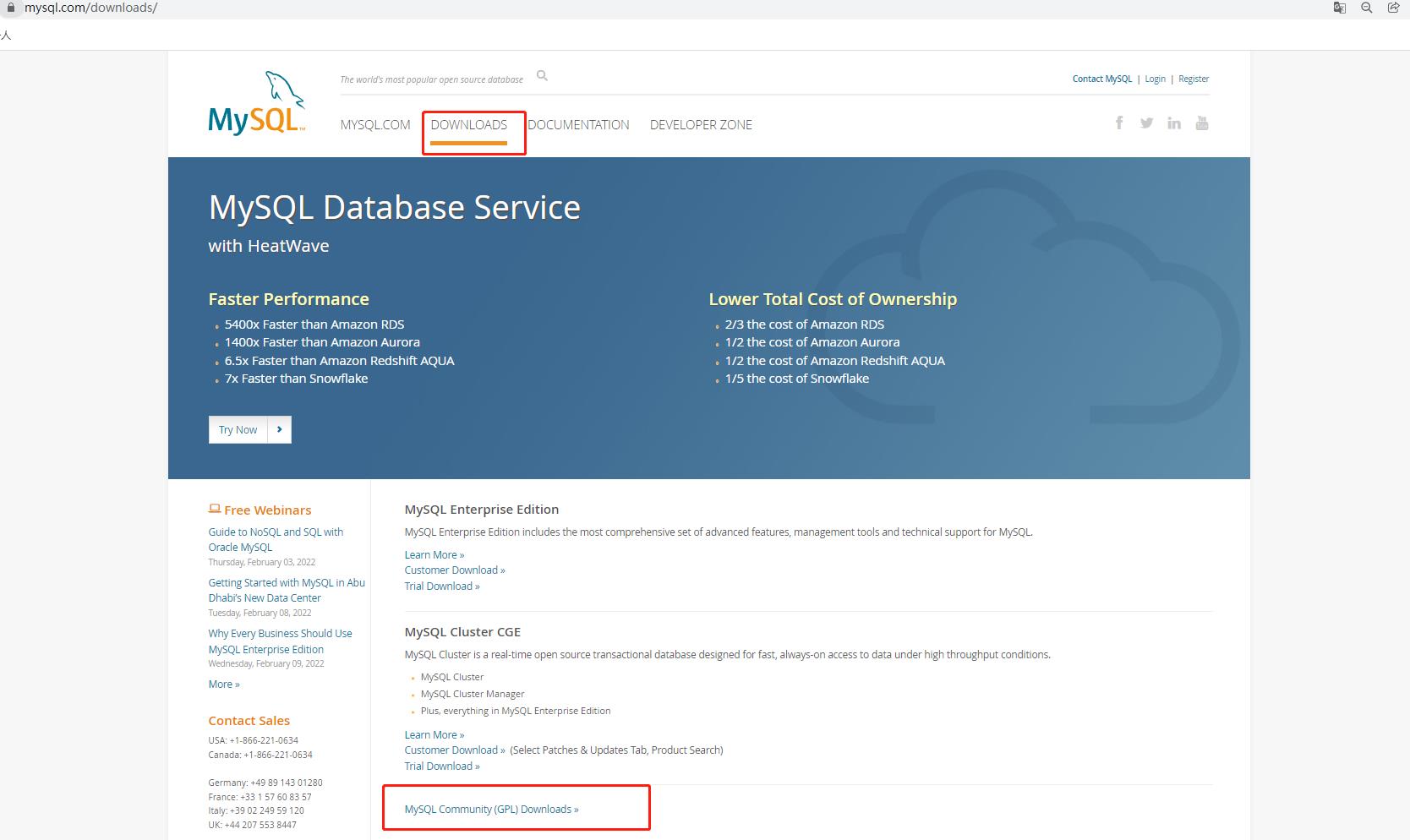The height and width of the screenshot is (840, 1410).
Task: Open MySQL Facebook page icon
Action: point(1119,123)
